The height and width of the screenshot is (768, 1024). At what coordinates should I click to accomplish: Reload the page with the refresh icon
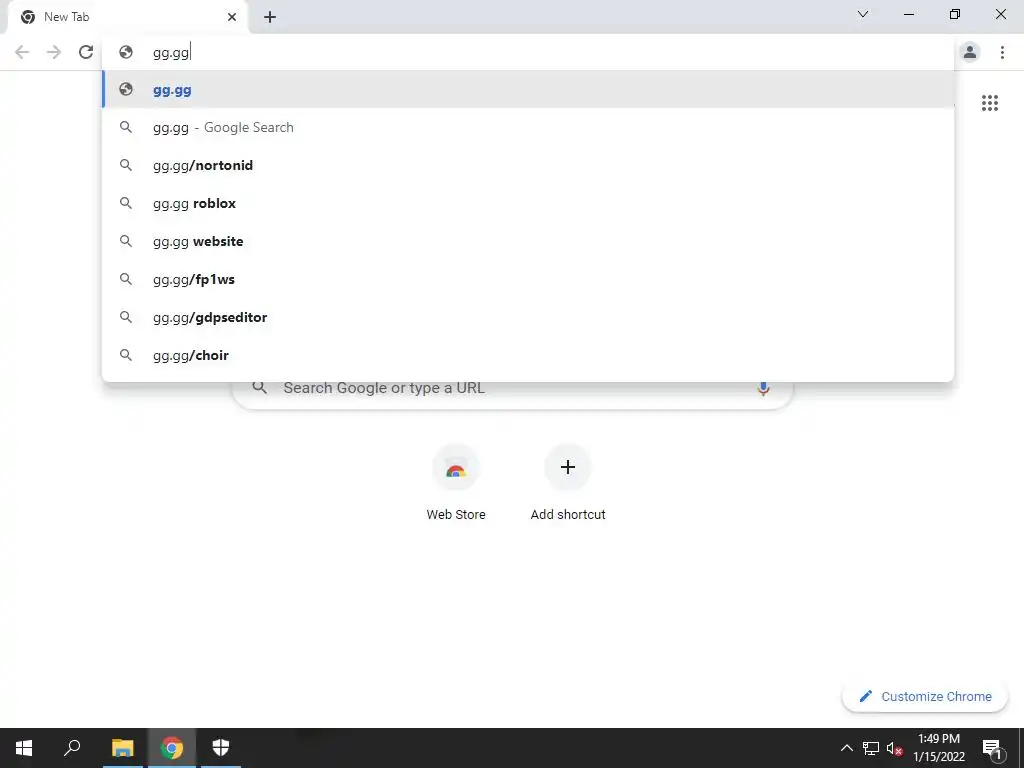click(x=86, y=52)
